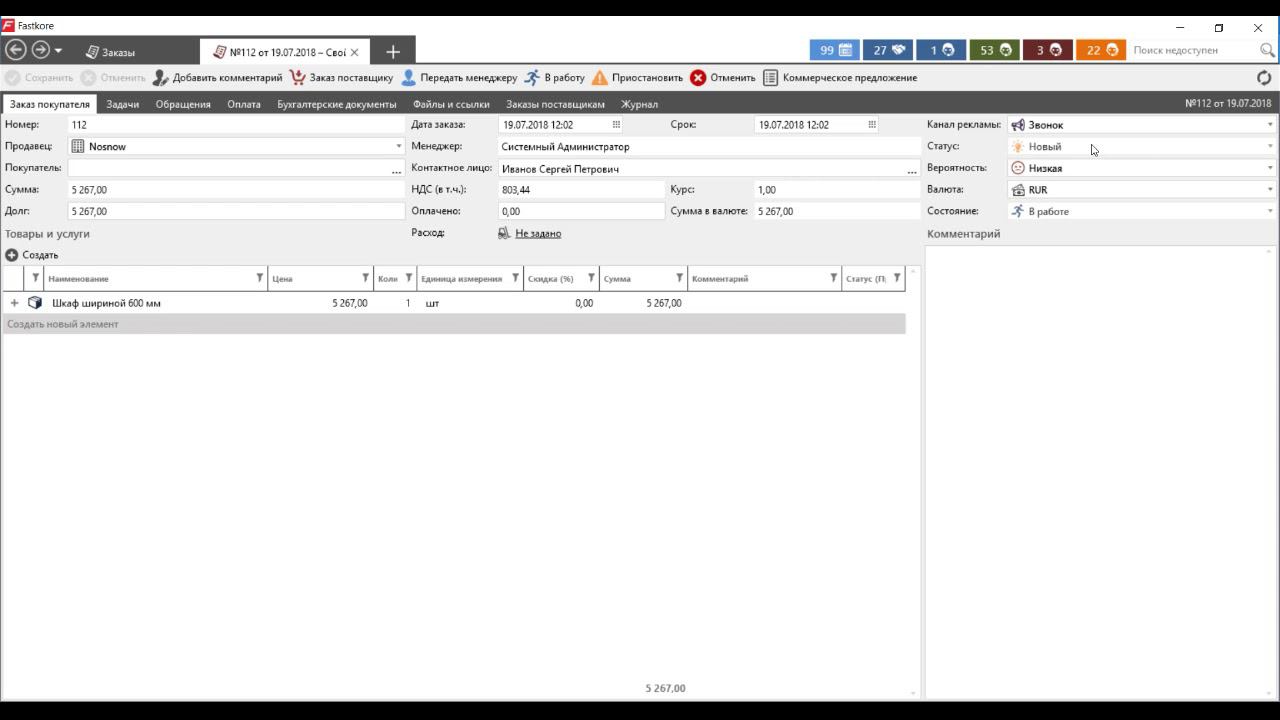This screenshot has height=720, width=1280.
Task: Open a new tab with plus button
Action: click(x=393, y=52)
